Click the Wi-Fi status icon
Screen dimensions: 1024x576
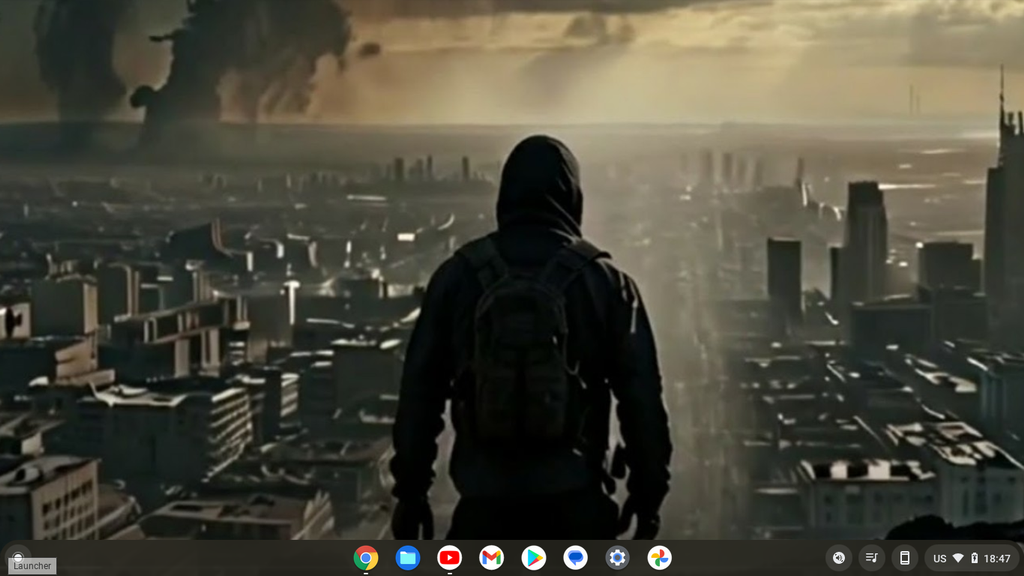[958, 558]
